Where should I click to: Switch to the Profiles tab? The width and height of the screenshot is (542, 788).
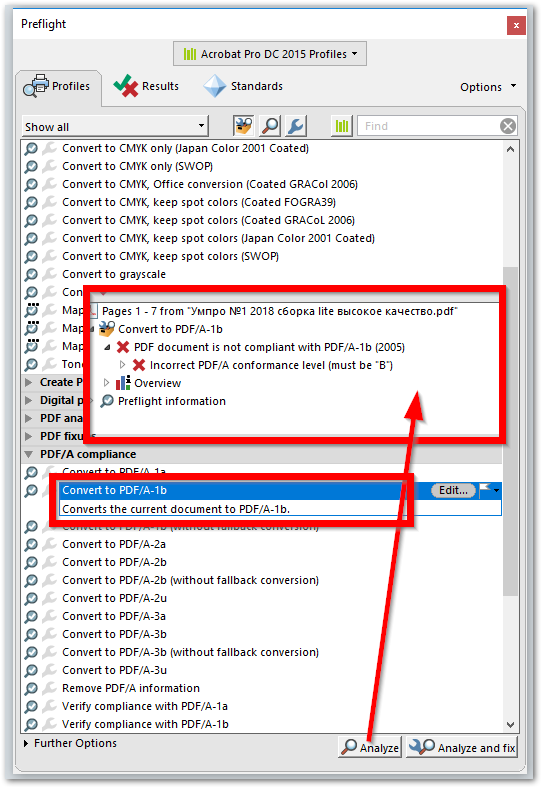(57, 86)
